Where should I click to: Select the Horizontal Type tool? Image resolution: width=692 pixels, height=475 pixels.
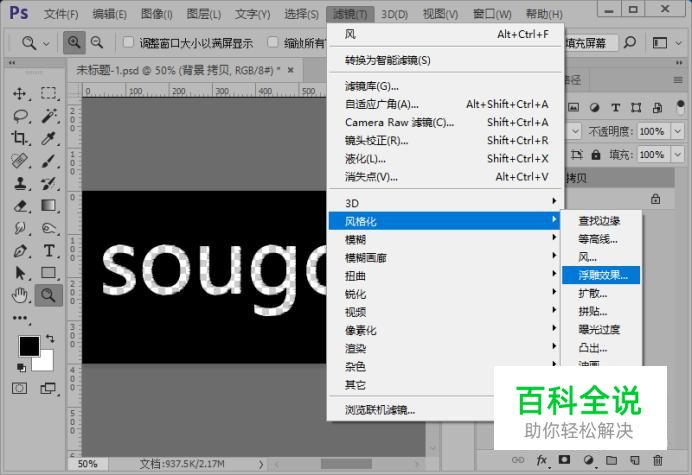coord(49,251)
